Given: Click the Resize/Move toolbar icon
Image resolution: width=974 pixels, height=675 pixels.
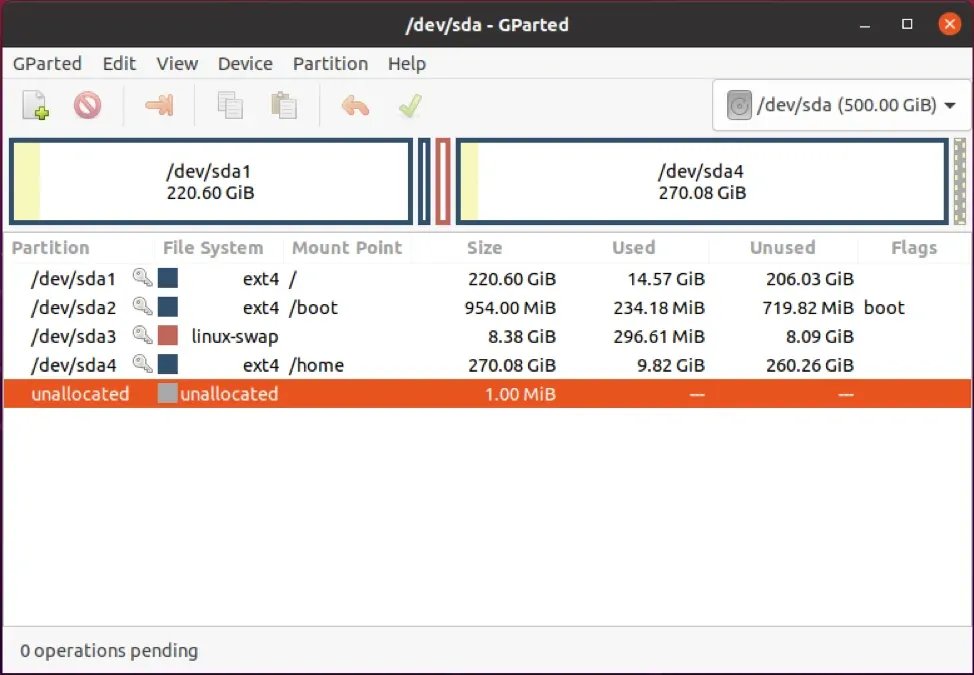Looking at the screenshot, I should click(159, 105).
